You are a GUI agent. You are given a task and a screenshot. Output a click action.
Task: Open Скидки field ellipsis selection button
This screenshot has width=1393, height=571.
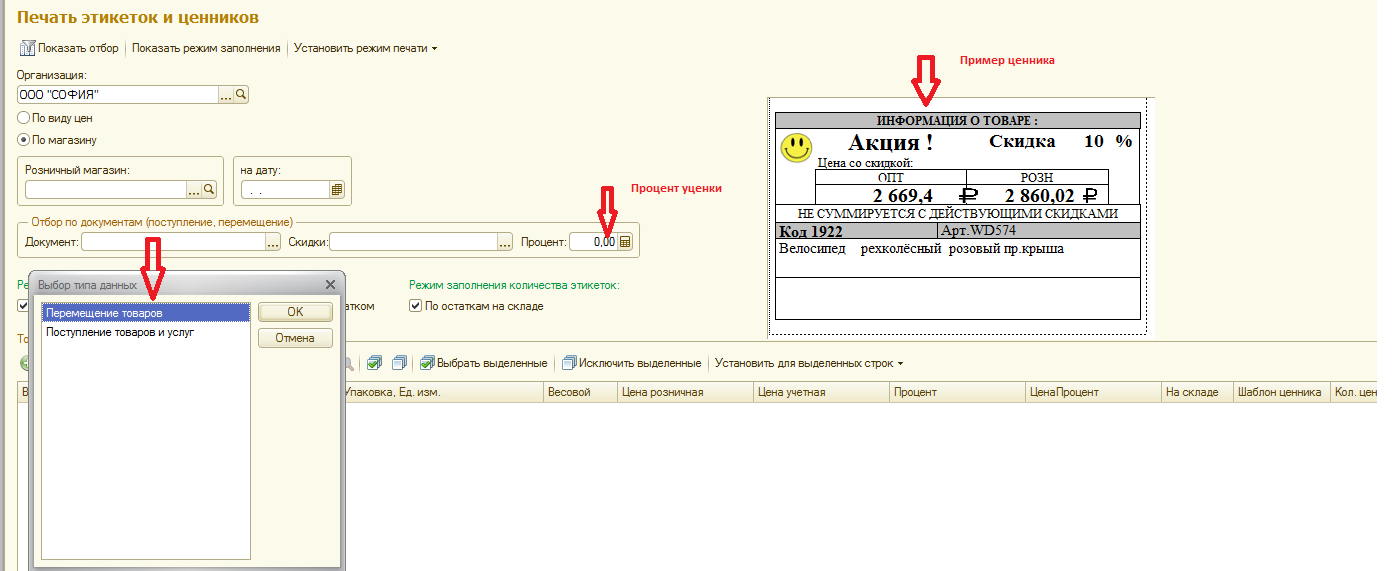[x=506, y=241]
